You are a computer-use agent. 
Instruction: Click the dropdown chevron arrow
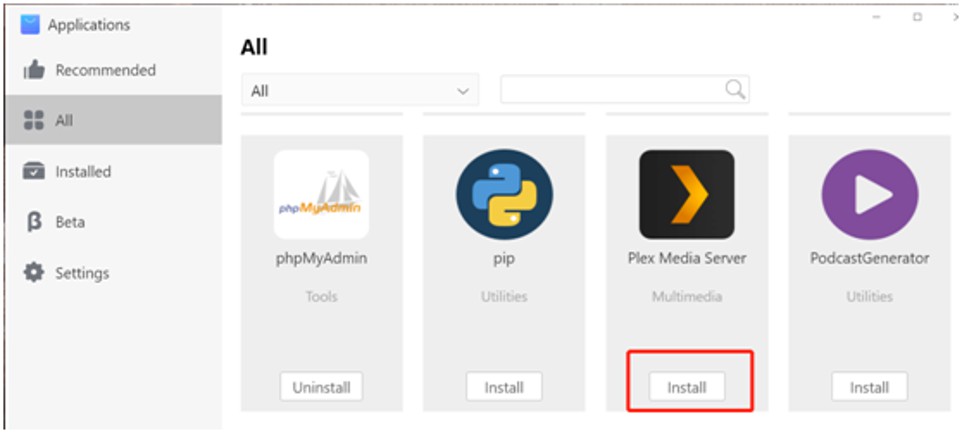(463, 91)
